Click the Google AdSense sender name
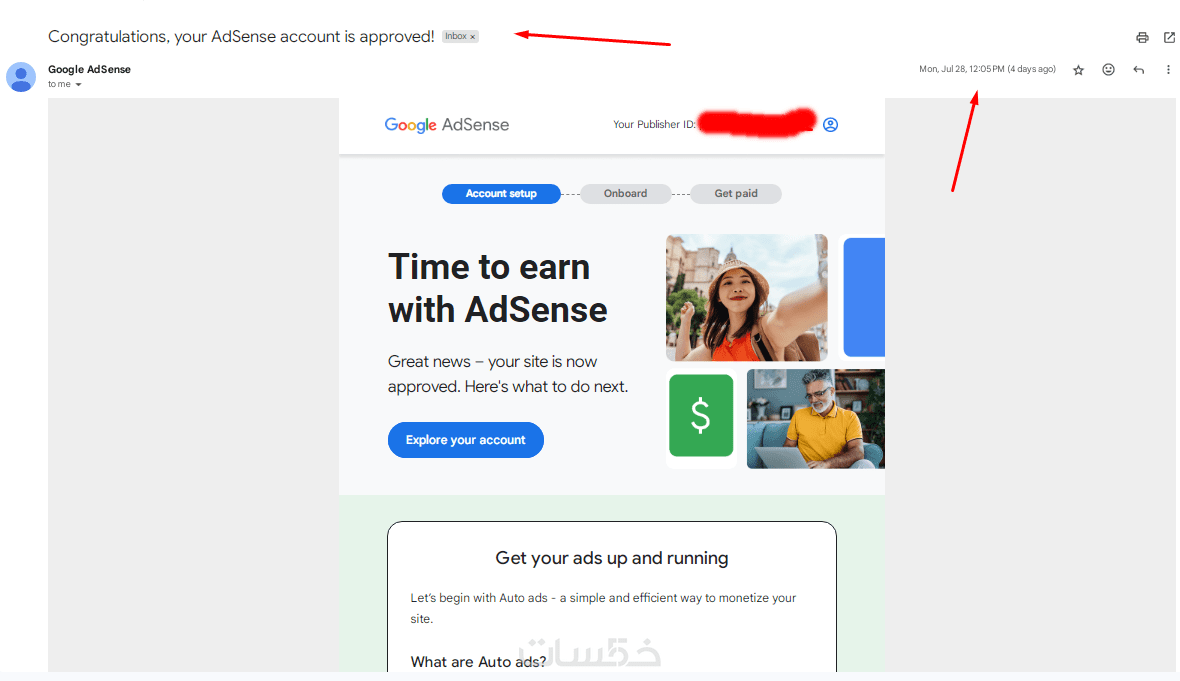This screenshot has width=1180, height=681. click(x=90, y=69)
